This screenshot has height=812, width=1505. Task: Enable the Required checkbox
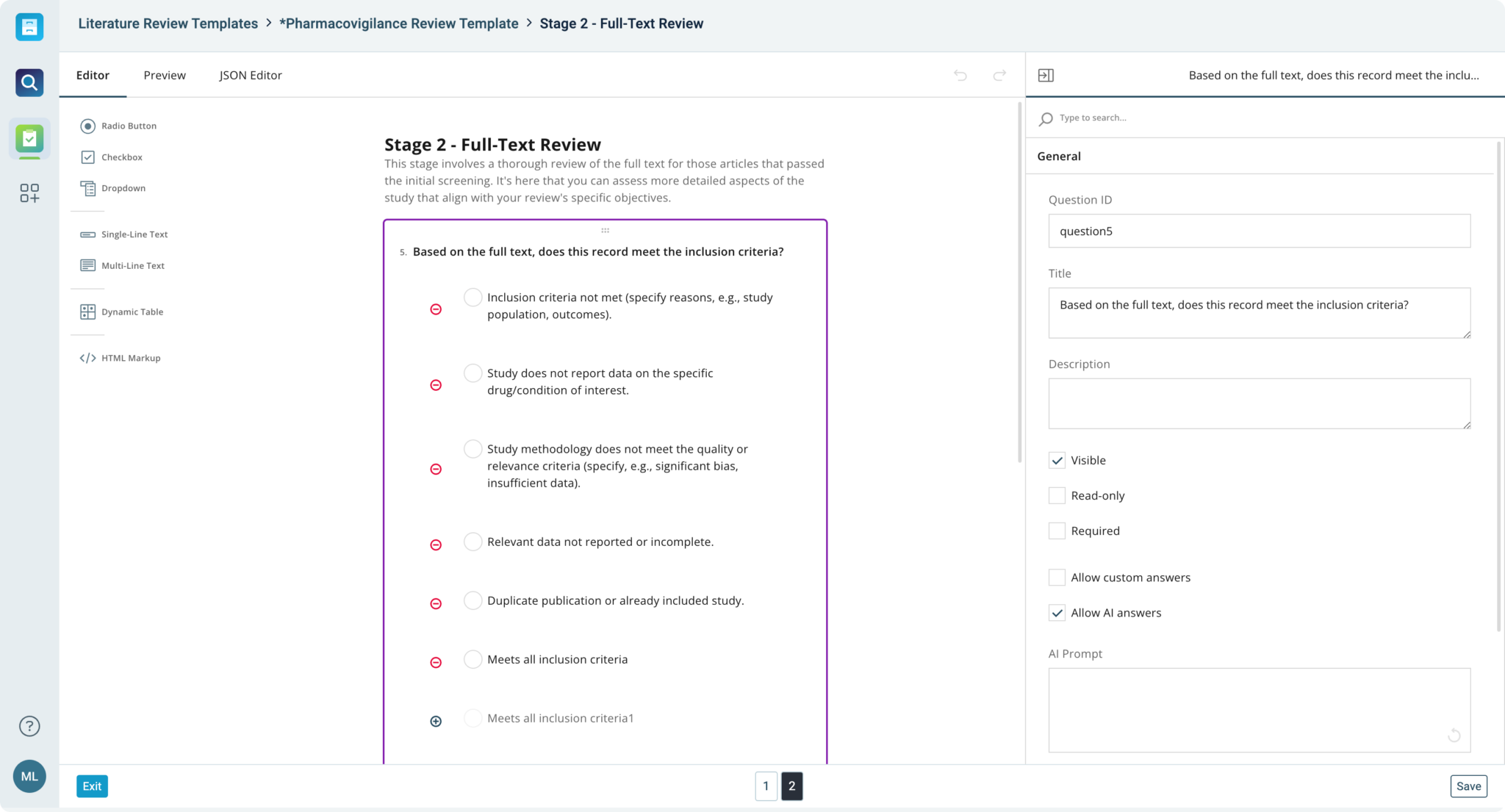(x=1057, y=530)
